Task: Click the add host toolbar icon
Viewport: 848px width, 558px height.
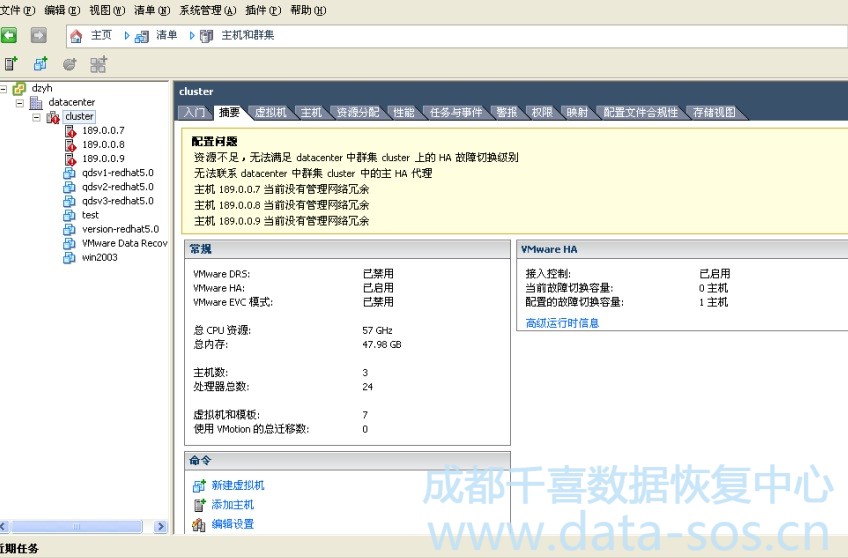Action: coord(11,64)
